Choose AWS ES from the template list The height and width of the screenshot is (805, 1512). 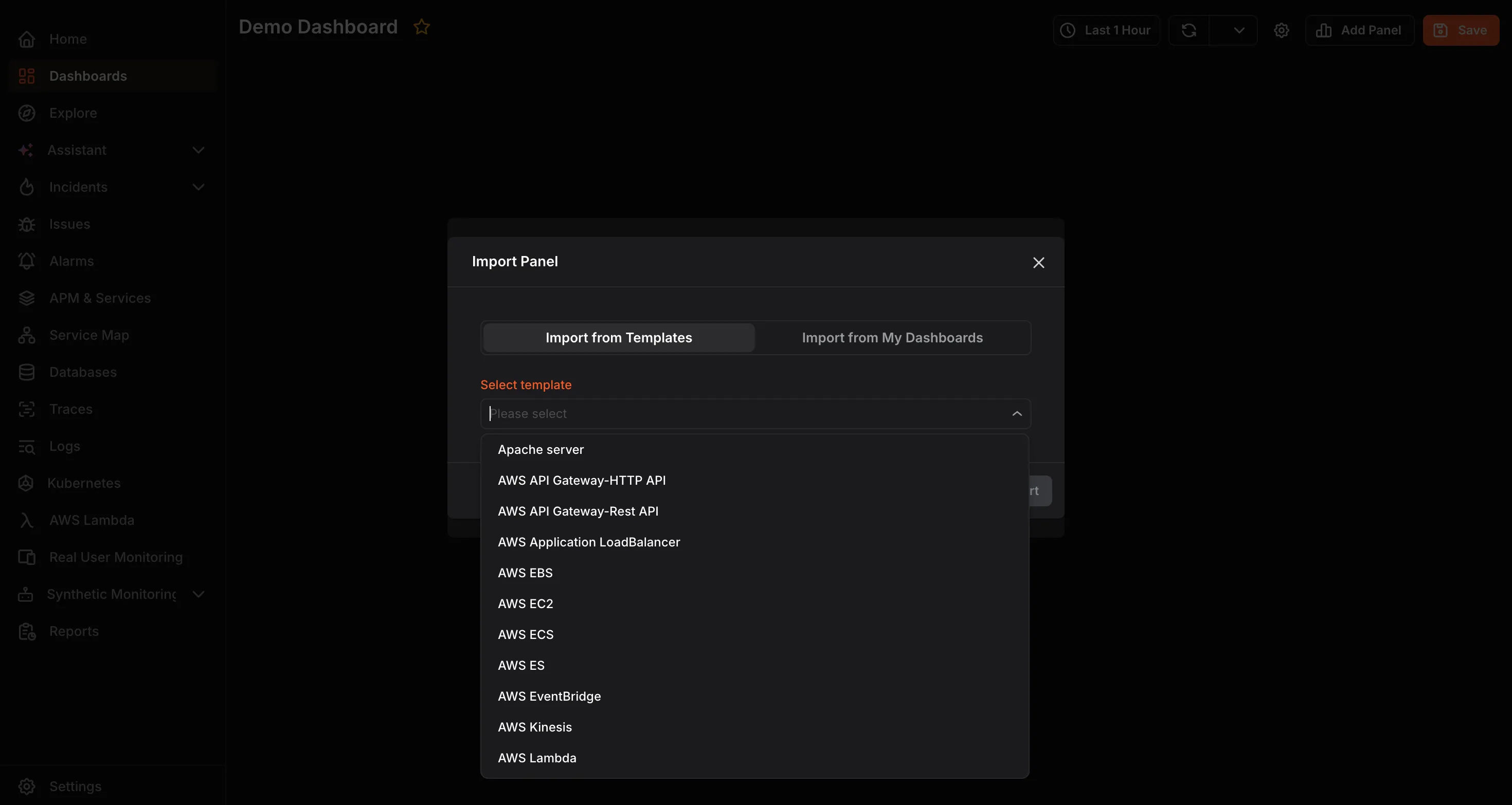pyautogui.click(x=754, y=666)
